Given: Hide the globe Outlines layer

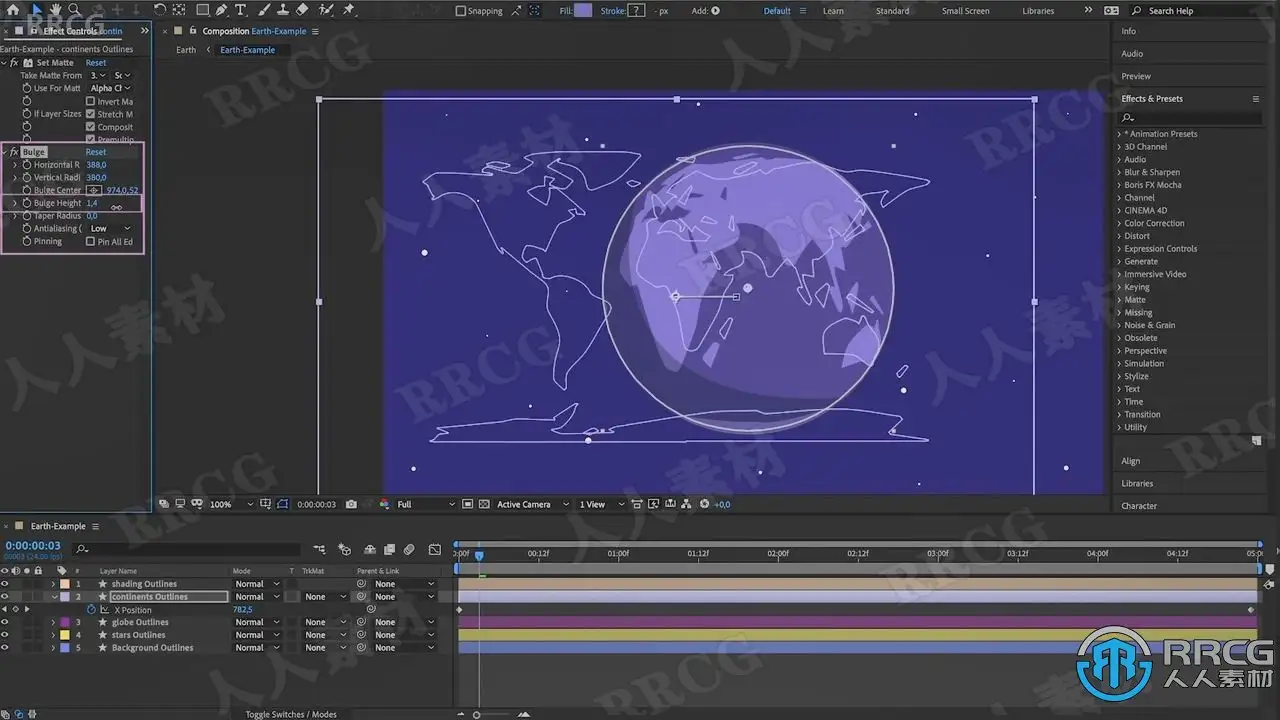Looking at the screenshot, I should [5, 622].
